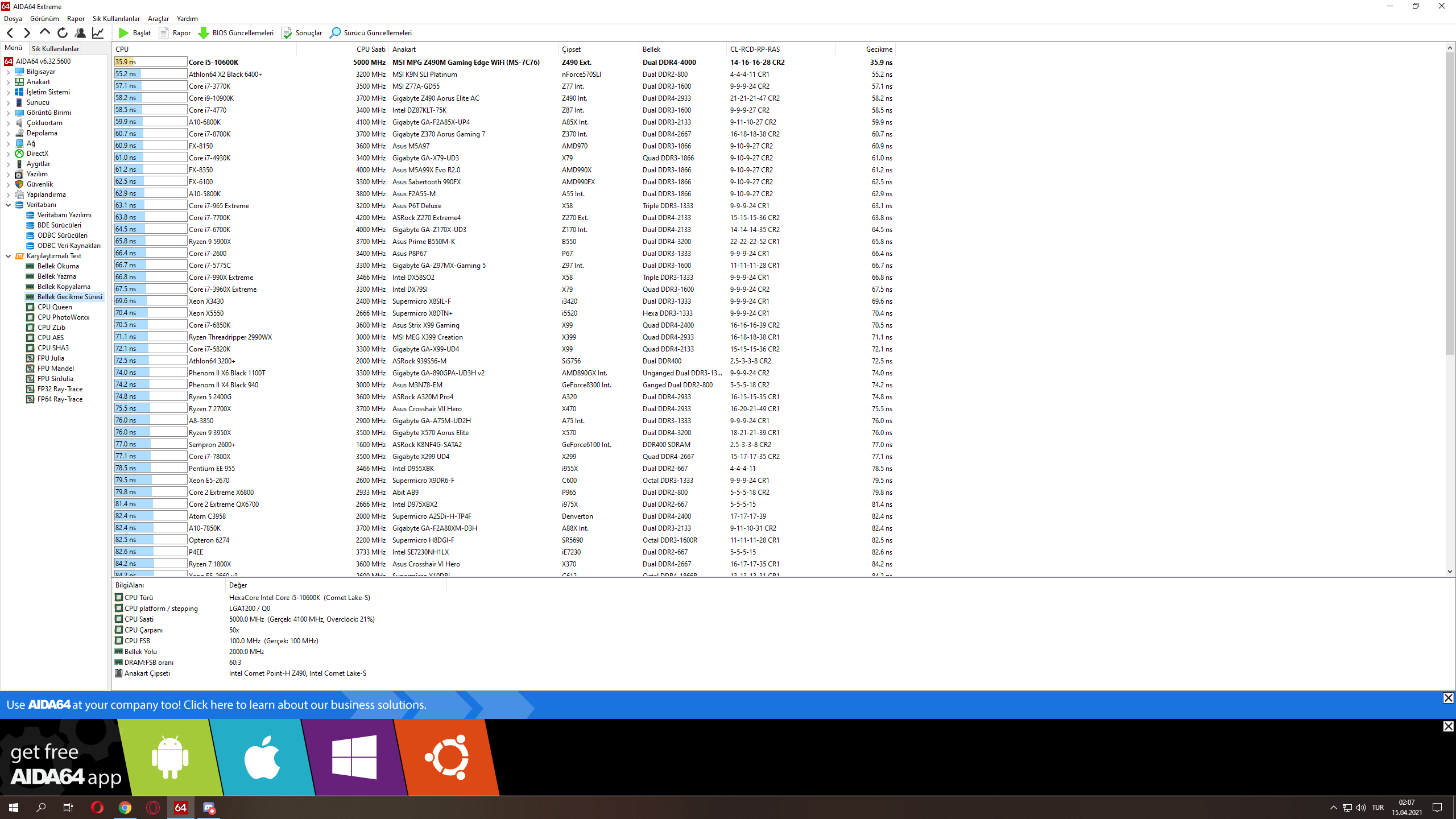Image resolution: width=1456 pixels, height=819 pixels.
Task: Expand the Sunucu tree node
Action: tap(8, 103)
